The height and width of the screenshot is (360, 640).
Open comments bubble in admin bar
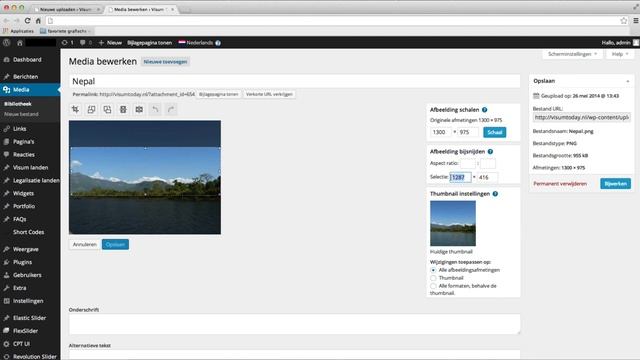click(86, 42)
